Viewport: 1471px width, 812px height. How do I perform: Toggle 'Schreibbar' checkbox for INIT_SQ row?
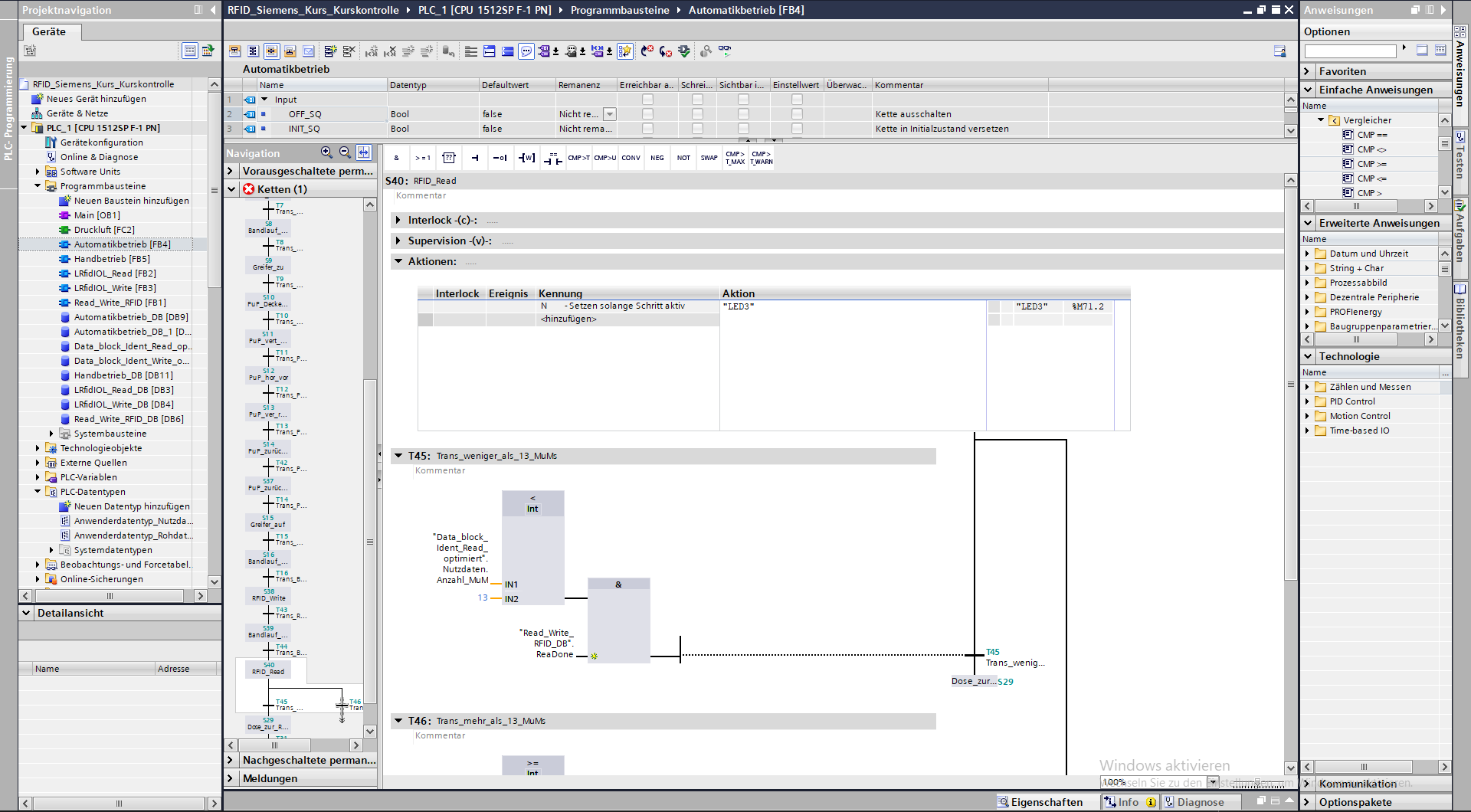[x=697, y=129]
